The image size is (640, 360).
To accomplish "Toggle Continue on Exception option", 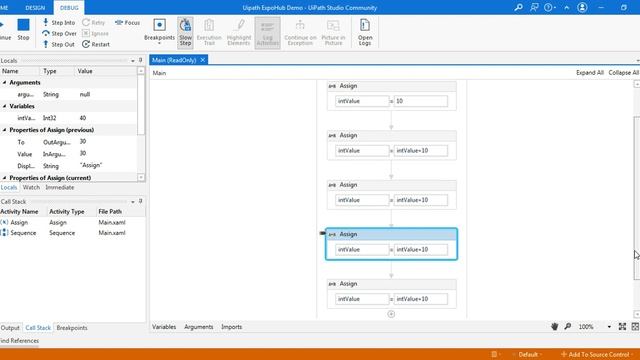I will click(300, 33).
